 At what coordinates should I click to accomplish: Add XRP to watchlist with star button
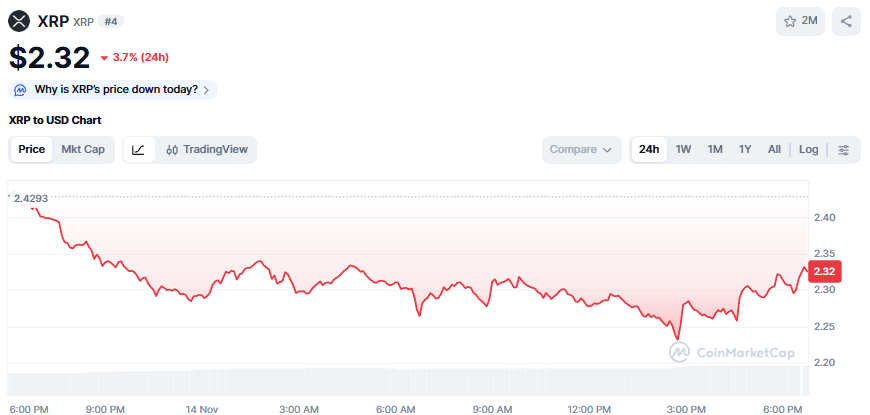(800, 21)
